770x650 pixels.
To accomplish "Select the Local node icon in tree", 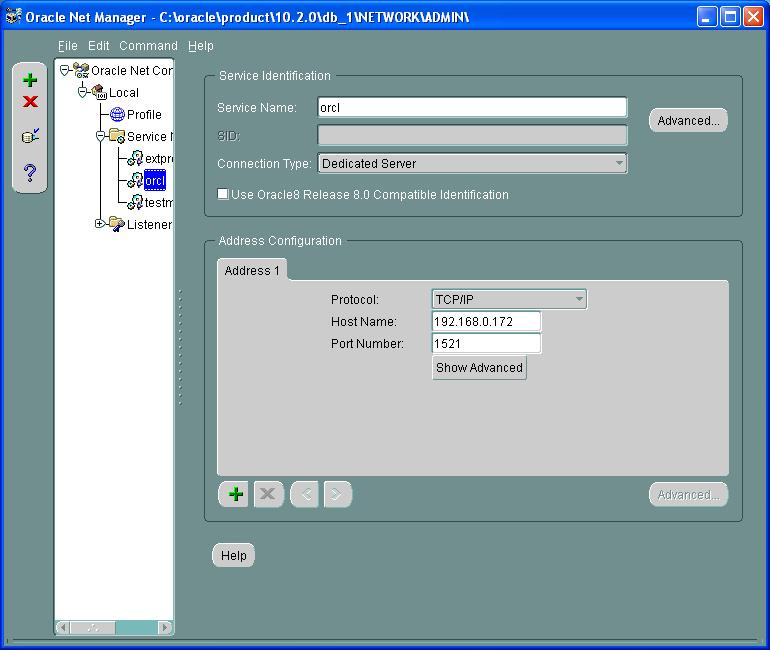I will tap(99, 92).
